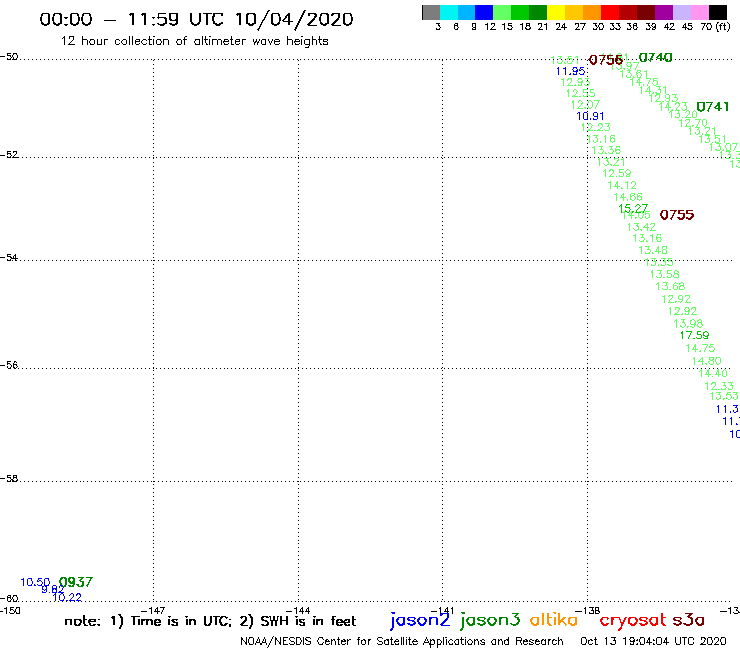Screen dimensions: 740x650
Task: Click the pink swatch in the color scale
Action: (x=699, y=12)
